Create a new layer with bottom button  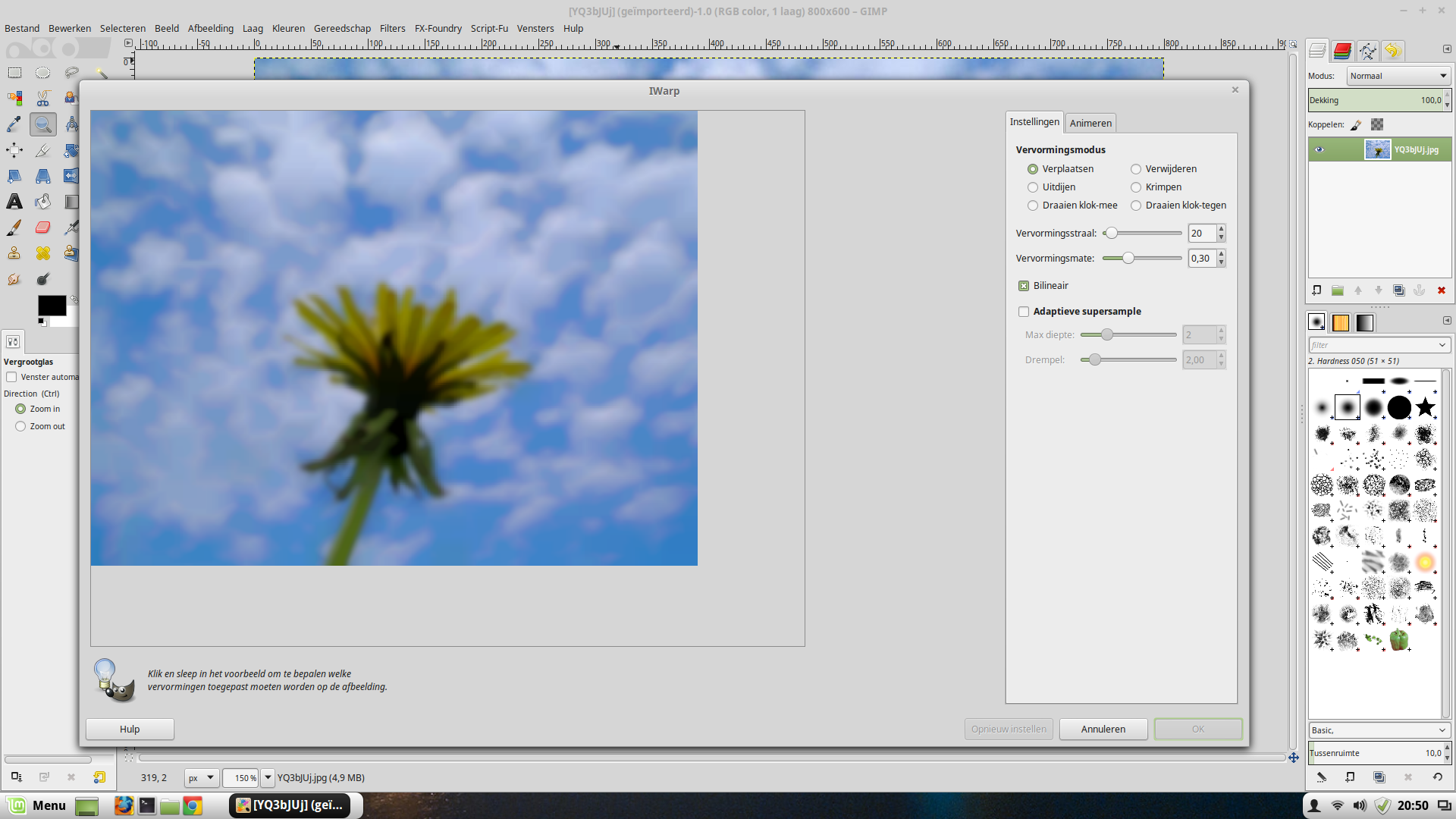coord(1317,290)
